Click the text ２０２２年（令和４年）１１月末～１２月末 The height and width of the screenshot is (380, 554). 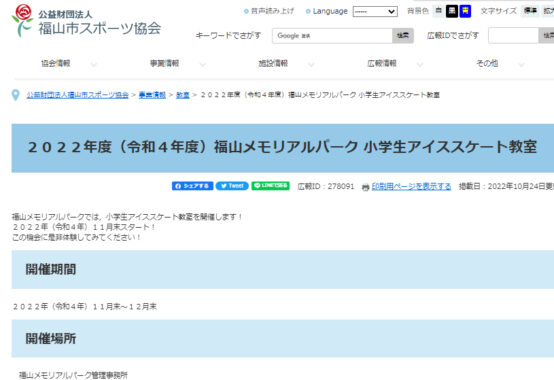[x=85, y=307]
